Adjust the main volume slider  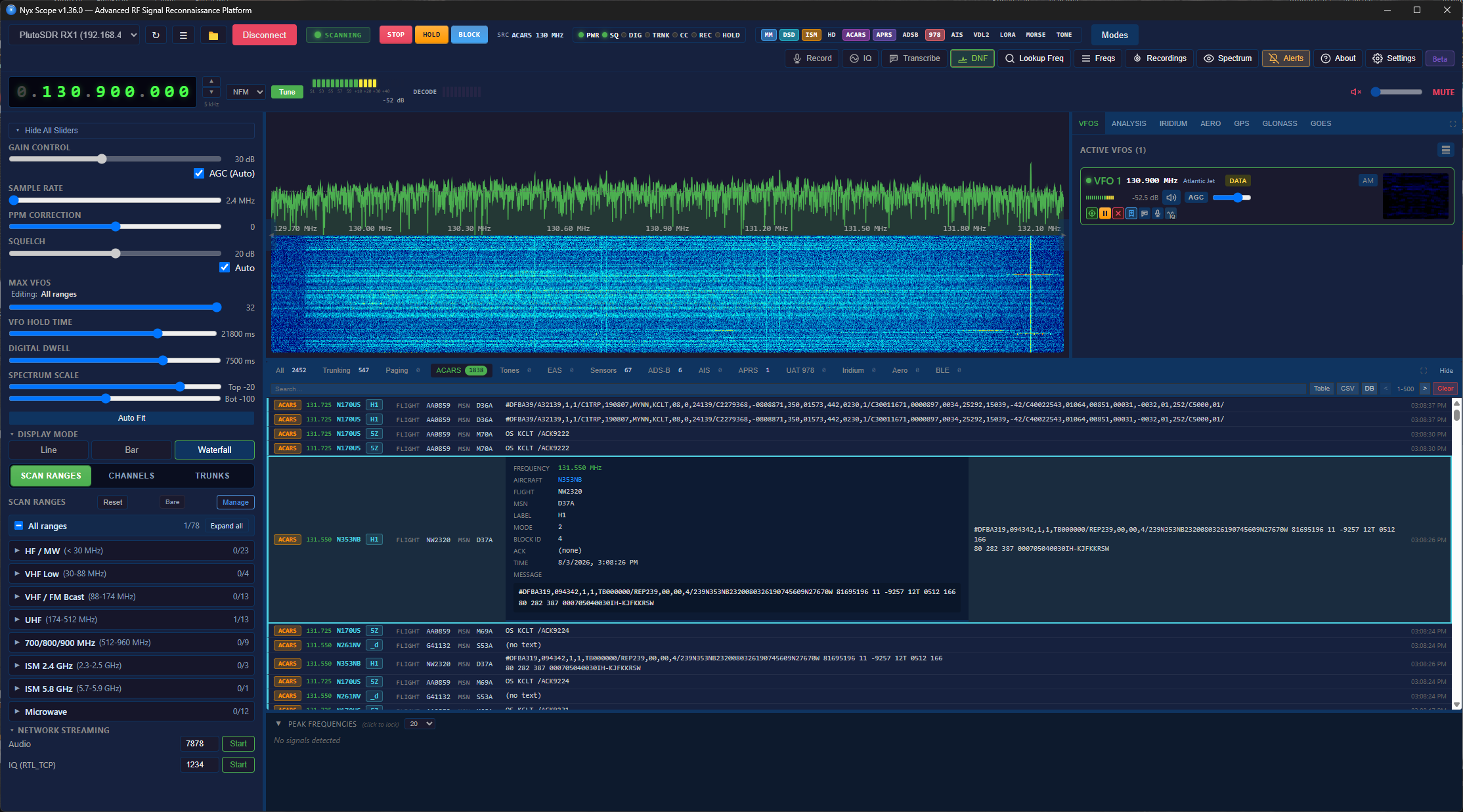coord(1398,92)
